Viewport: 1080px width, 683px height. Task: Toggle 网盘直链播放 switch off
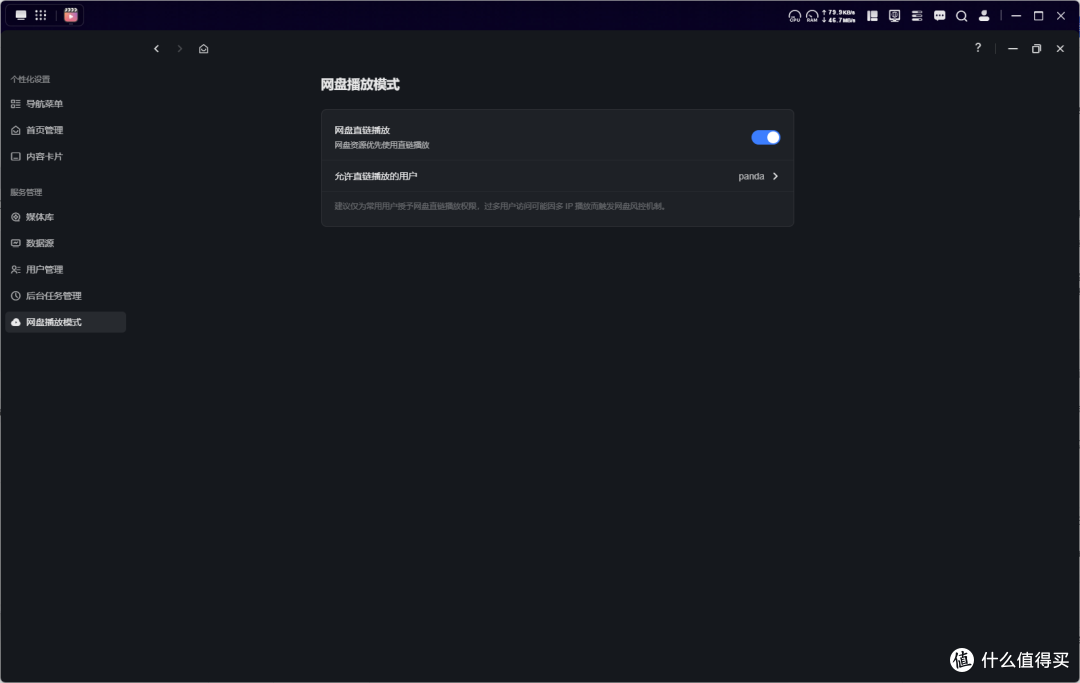pyautogui.click(x=765, y=138)
